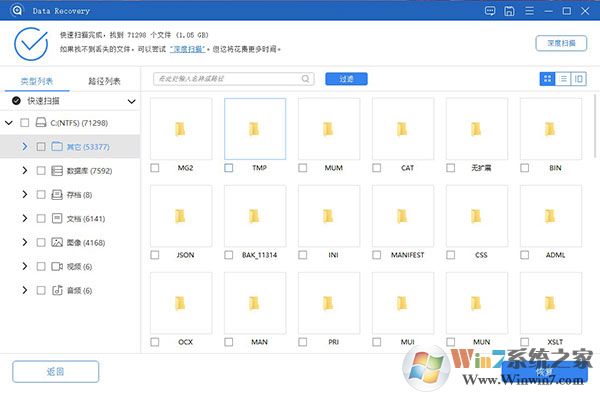Switch to thumbnail grid view

(548, 79)
